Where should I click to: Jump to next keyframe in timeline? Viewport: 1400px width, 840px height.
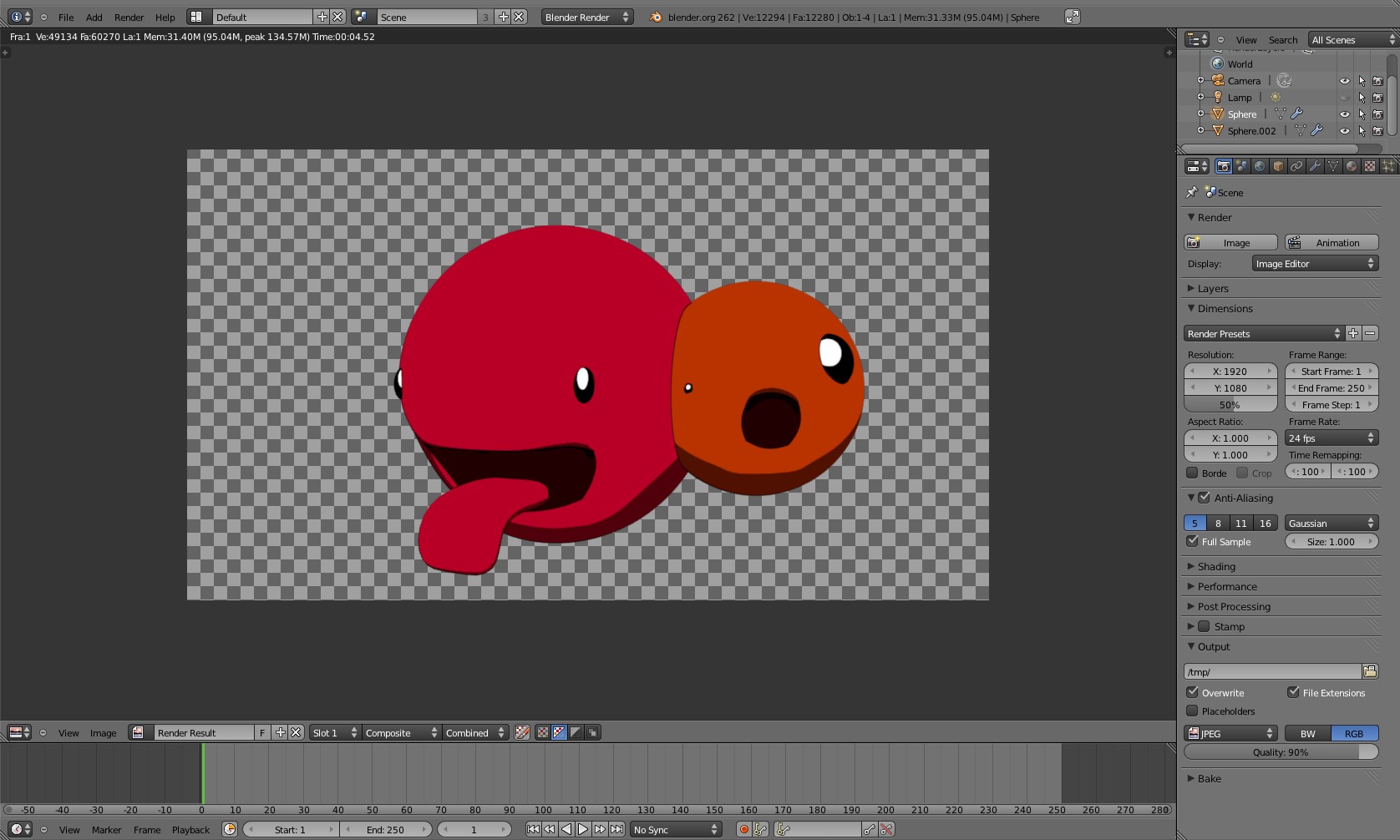[600, 829]
